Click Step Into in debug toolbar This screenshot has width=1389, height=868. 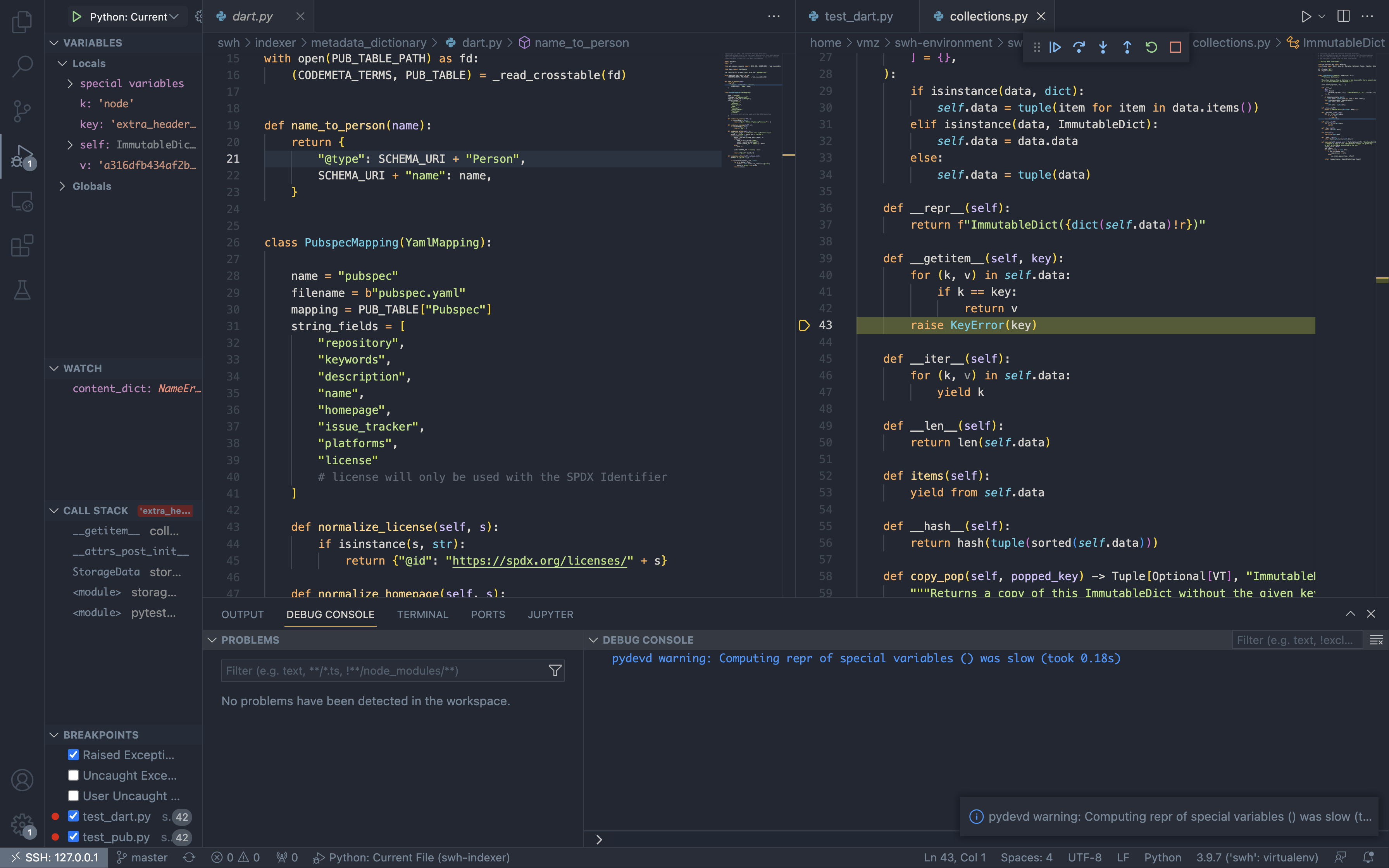(1103, 47)
